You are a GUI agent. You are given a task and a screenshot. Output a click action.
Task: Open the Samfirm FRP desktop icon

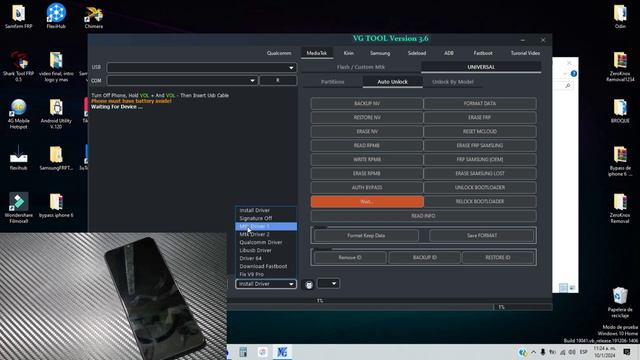pyautogui.click(x=18, y=16)
